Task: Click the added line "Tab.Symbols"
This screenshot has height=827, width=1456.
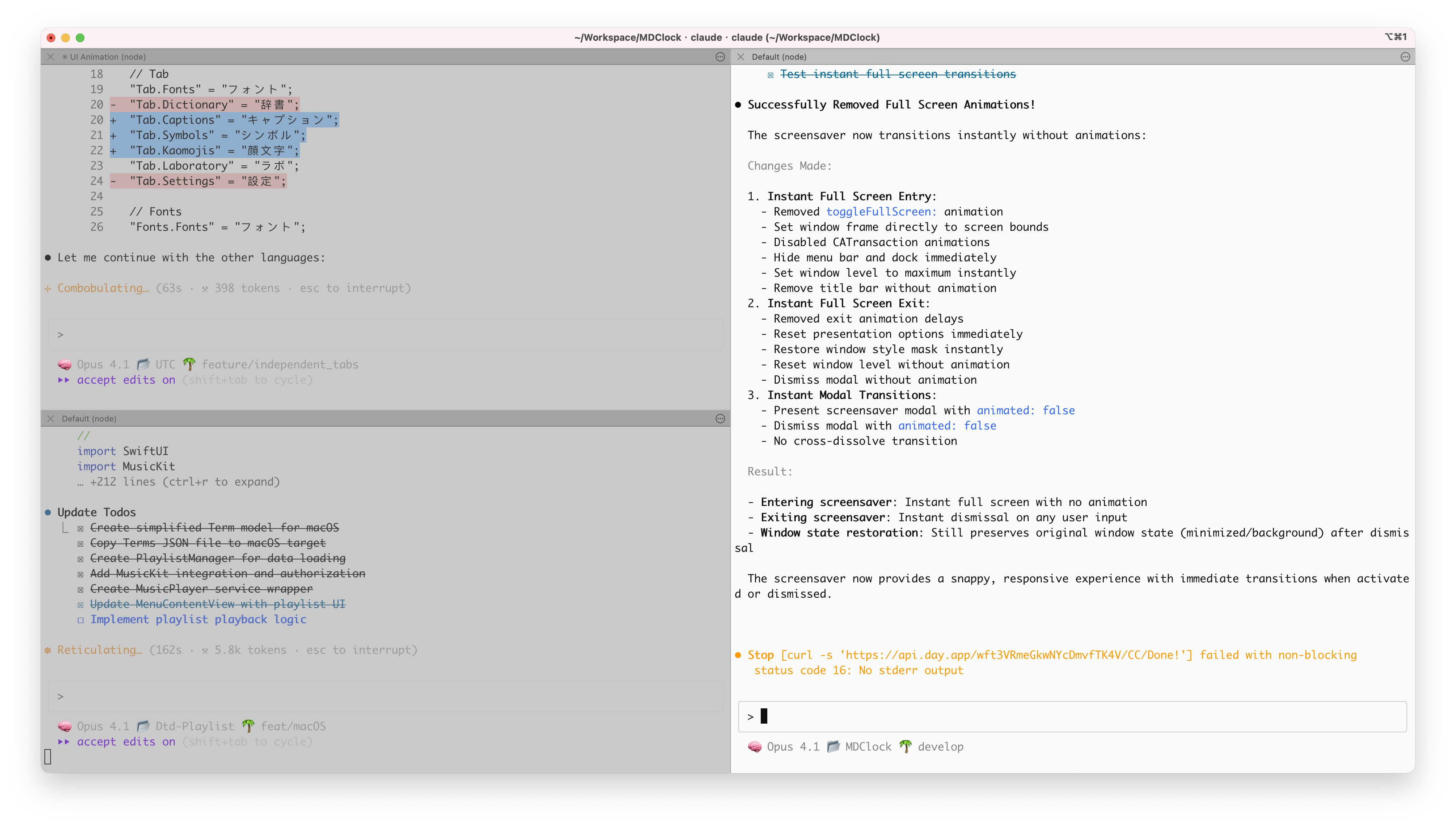Action: 208,135
